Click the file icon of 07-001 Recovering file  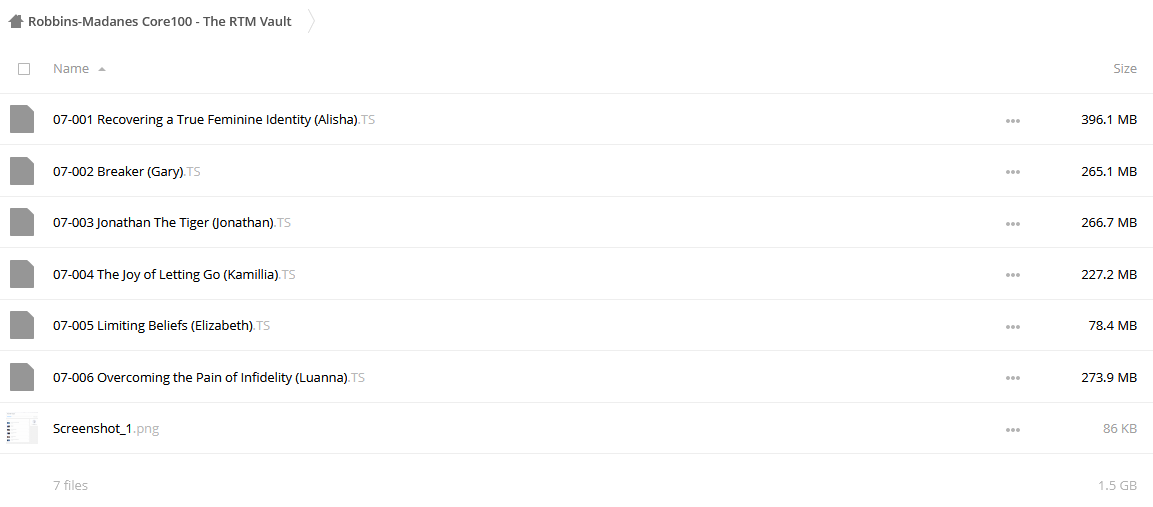pyautogui.click(x=22, y=119)
